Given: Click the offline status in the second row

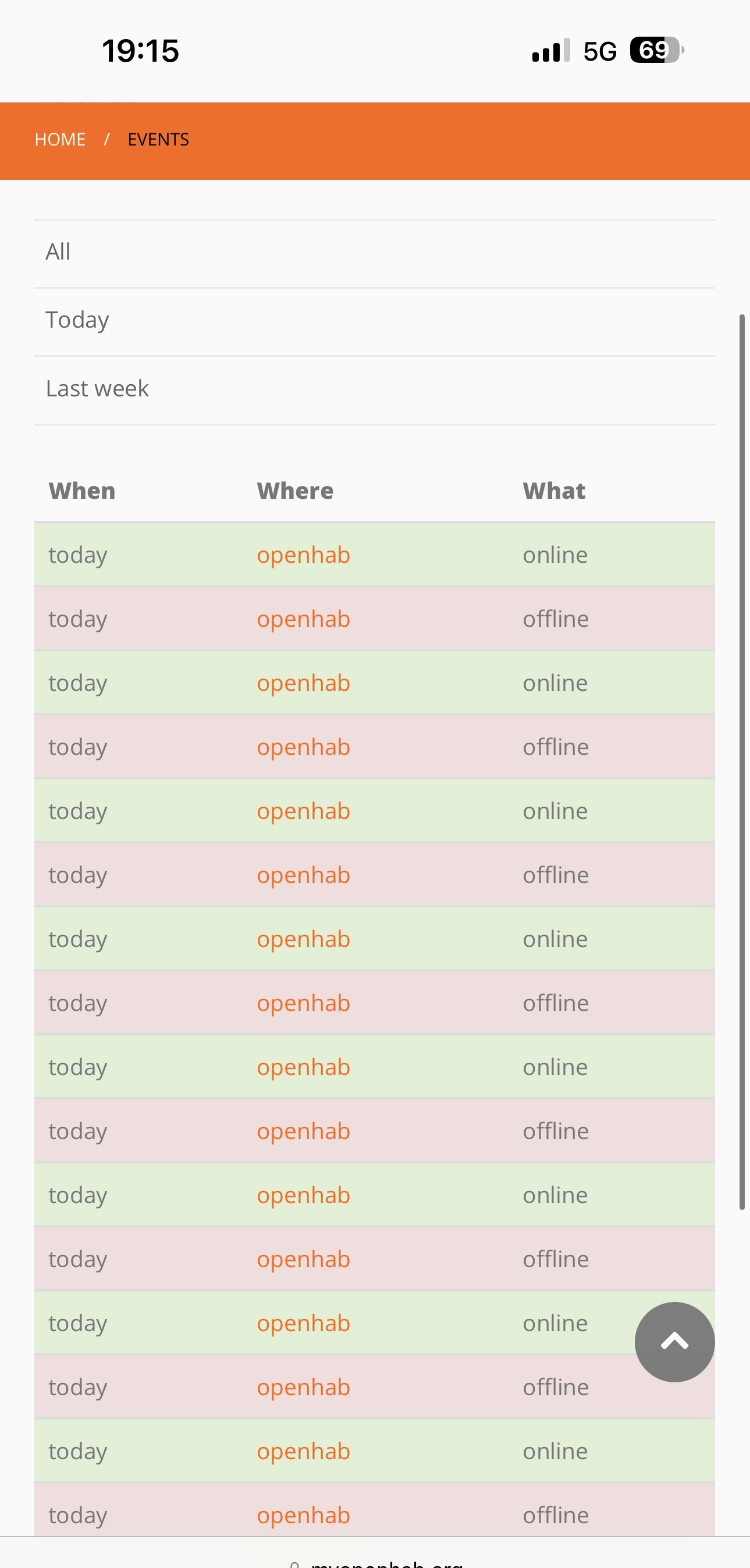Looking at the screenshot, I should tap(556, 619).
